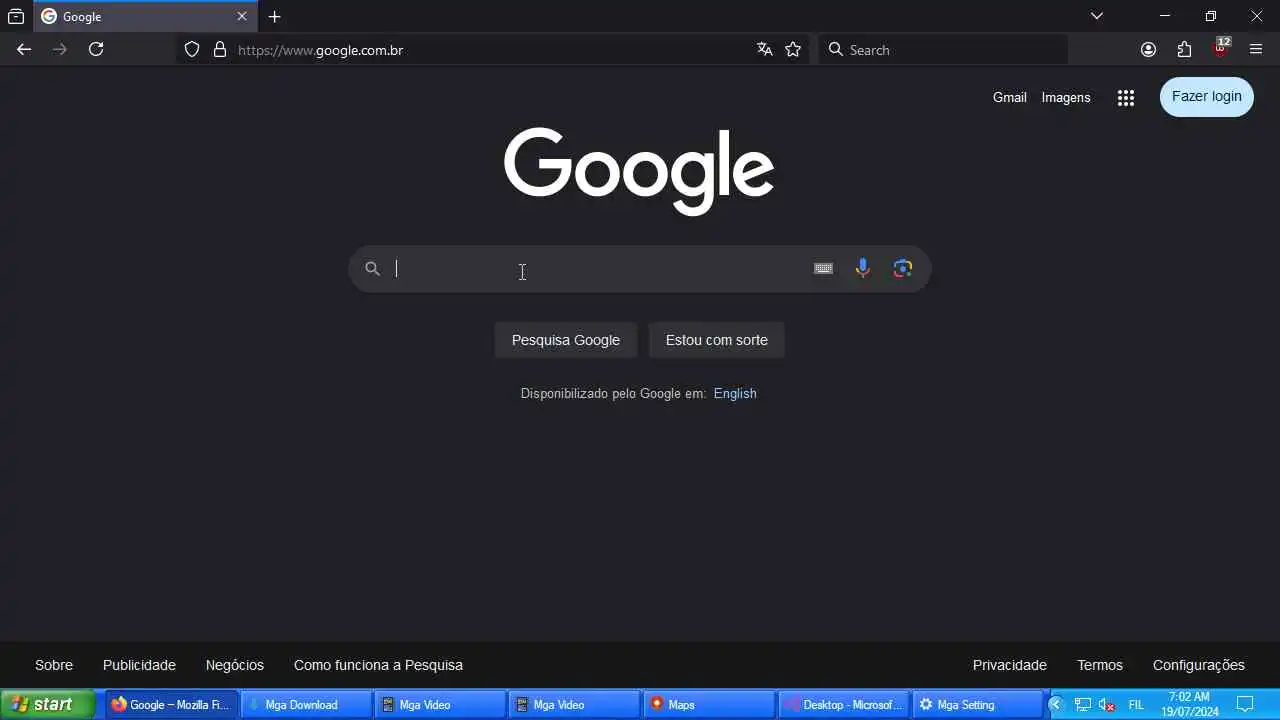Open the tracking protection shield icon
Screen dimensions: 1280x720
pos(192,50)
